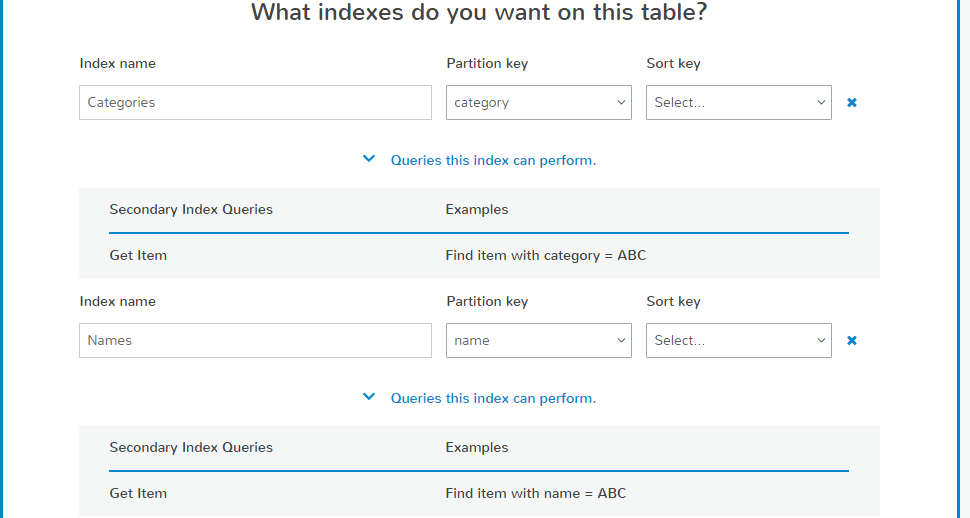Focus the Categories index name field
970x518 pixels.
[255, 103]
